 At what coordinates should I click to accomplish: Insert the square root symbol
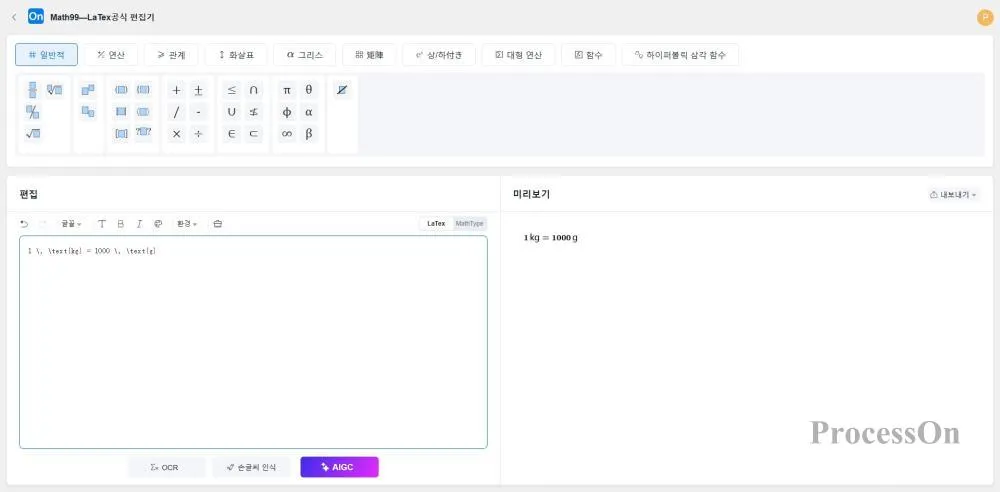[32, 134]
